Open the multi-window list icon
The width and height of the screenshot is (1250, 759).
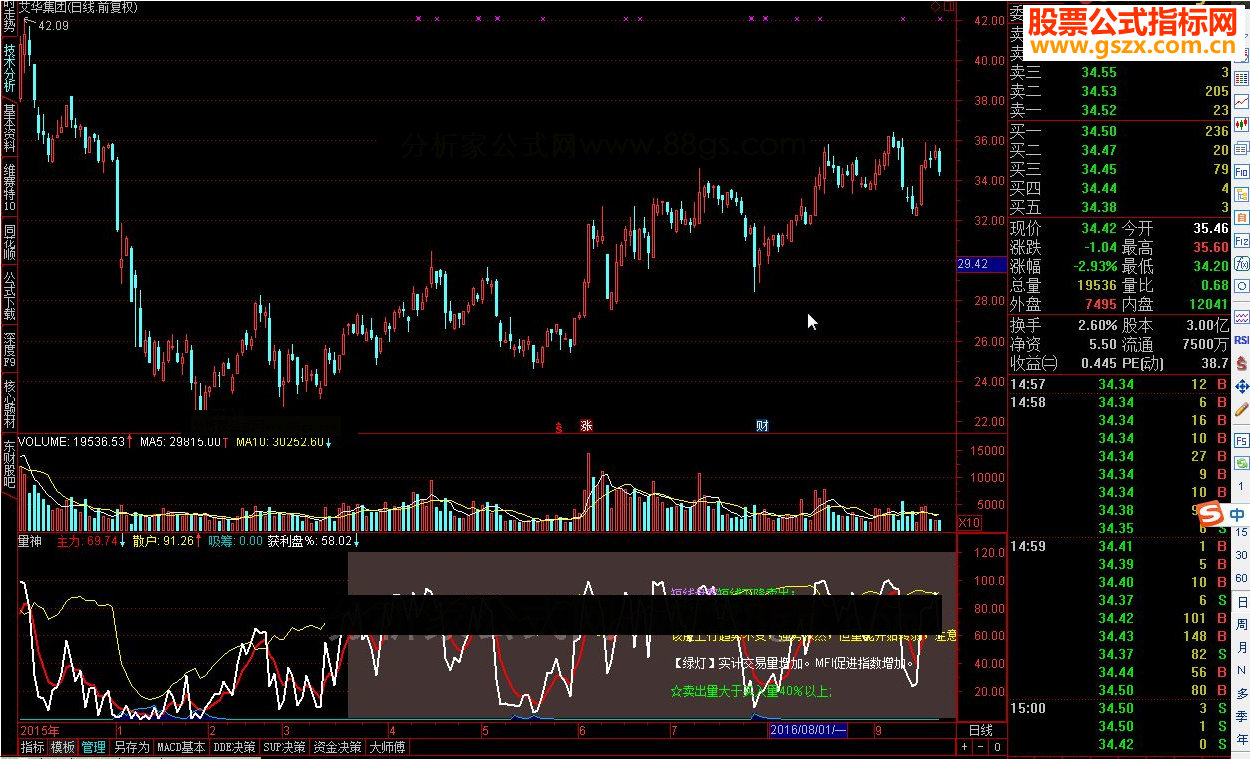pos(1242,148)
